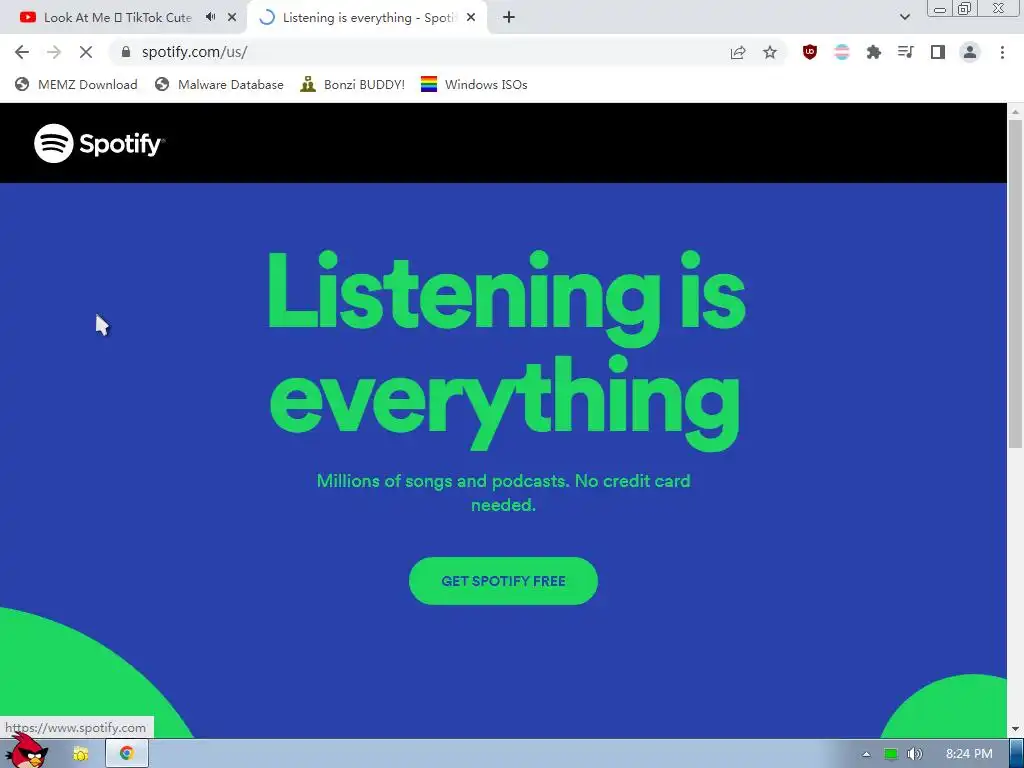
Task: Open the uBlock Origin extension icon
Action: click(810, 52)
